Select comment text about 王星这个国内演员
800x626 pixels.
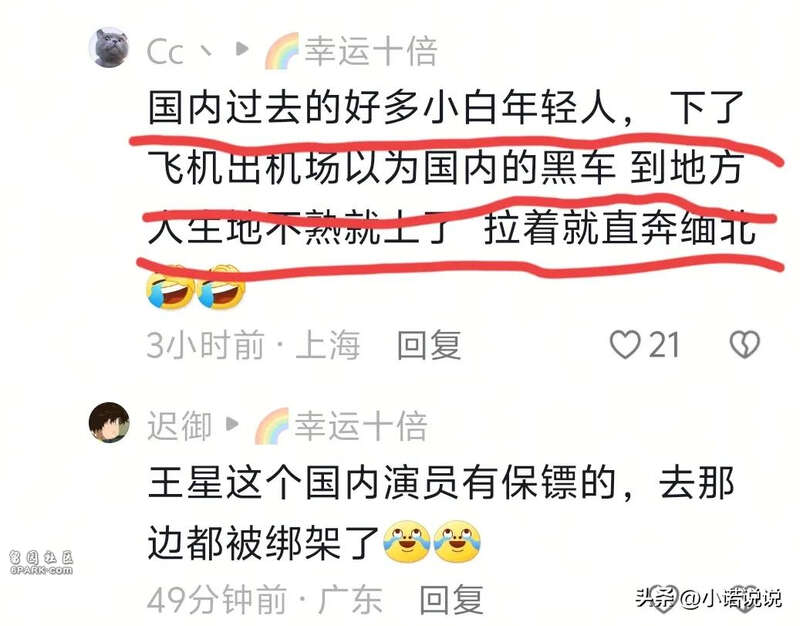point(441,513)
